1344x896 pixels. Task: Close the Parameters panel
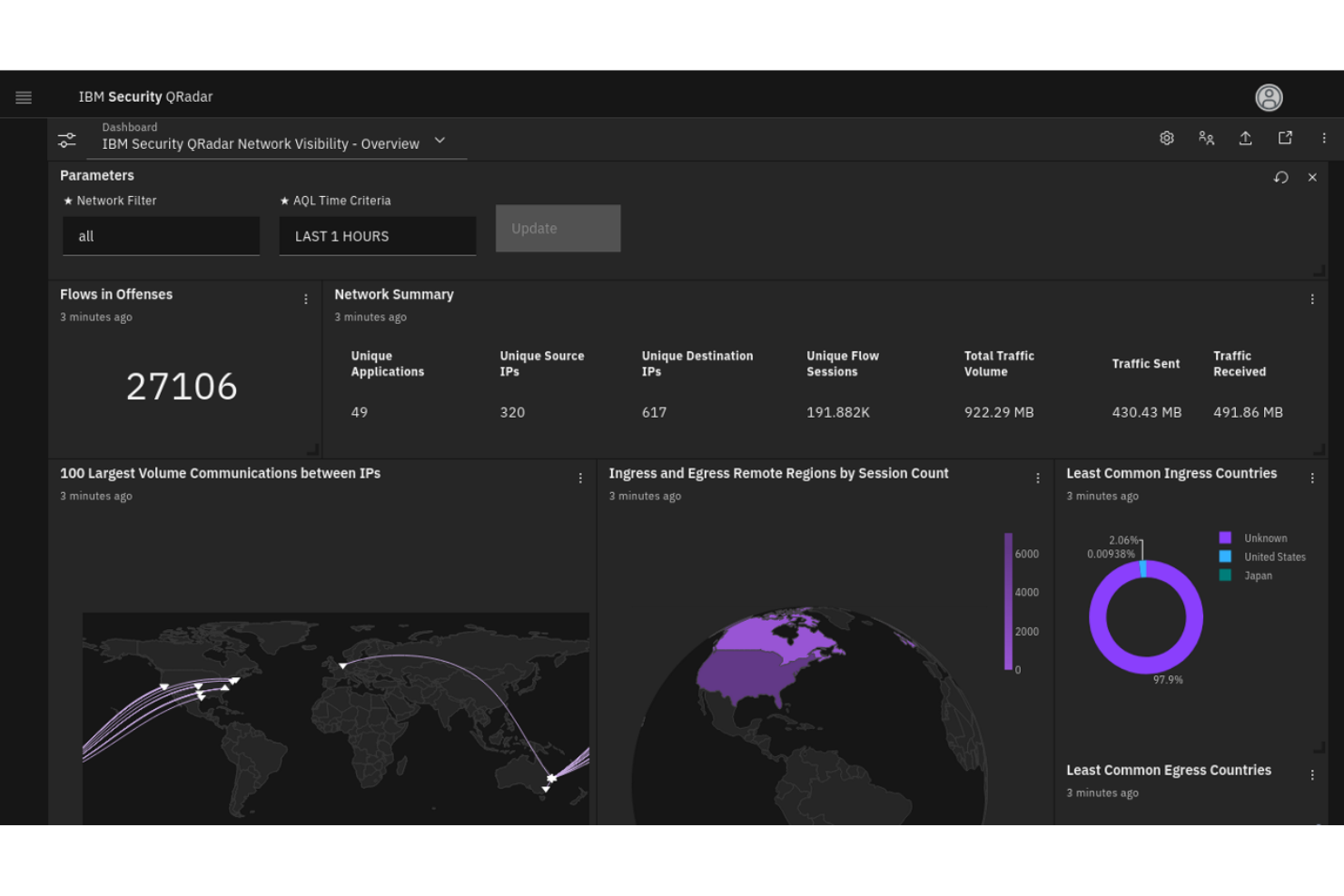click(1312, 177)
